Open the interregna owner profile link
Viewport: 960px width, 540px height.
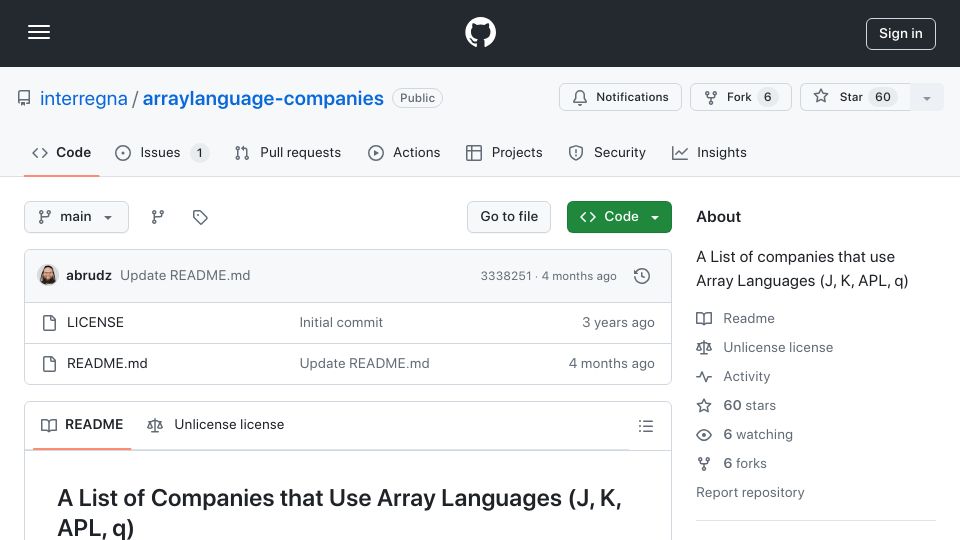click(83, 98)
